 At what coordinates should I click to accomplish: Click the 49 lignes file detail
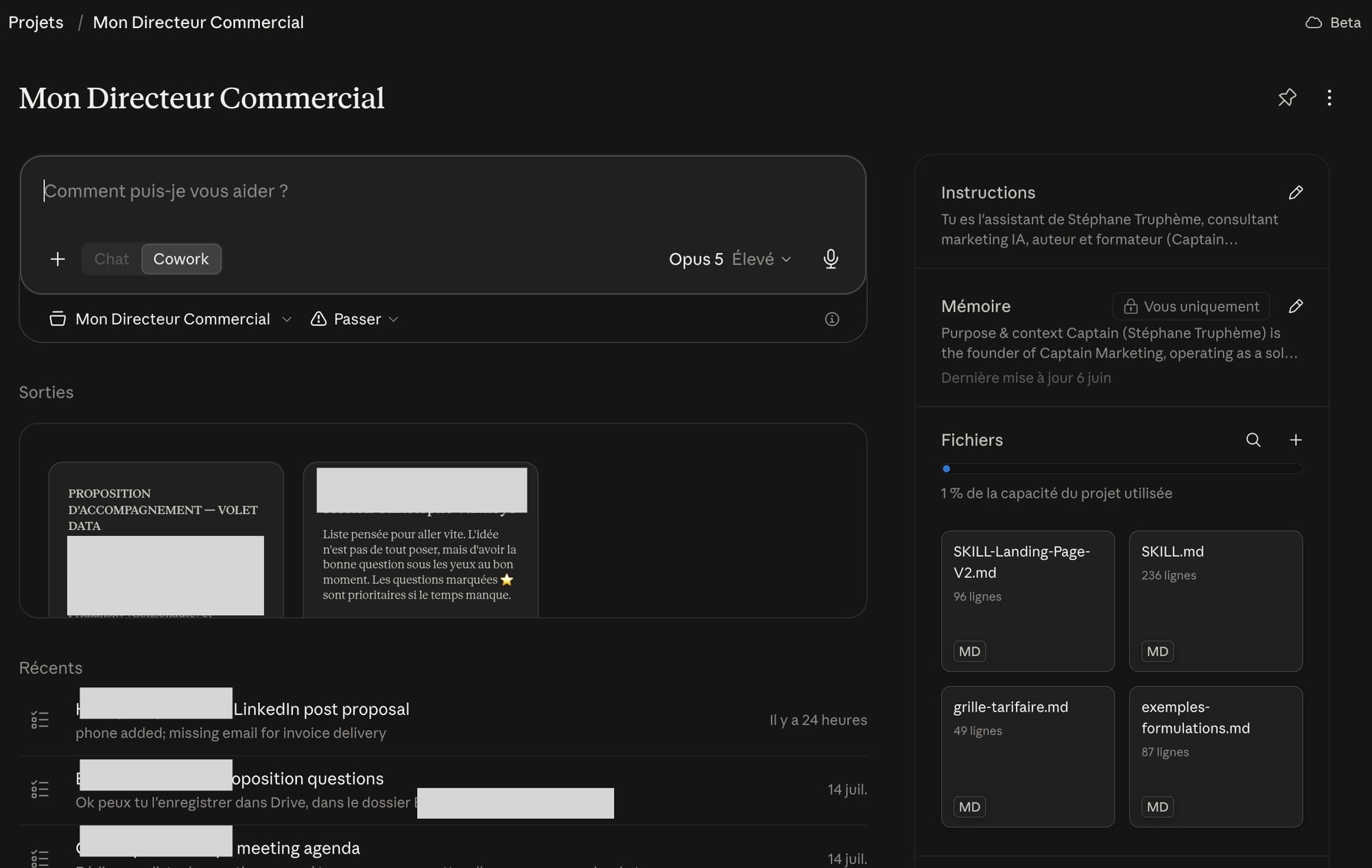[x=978, y=731]
